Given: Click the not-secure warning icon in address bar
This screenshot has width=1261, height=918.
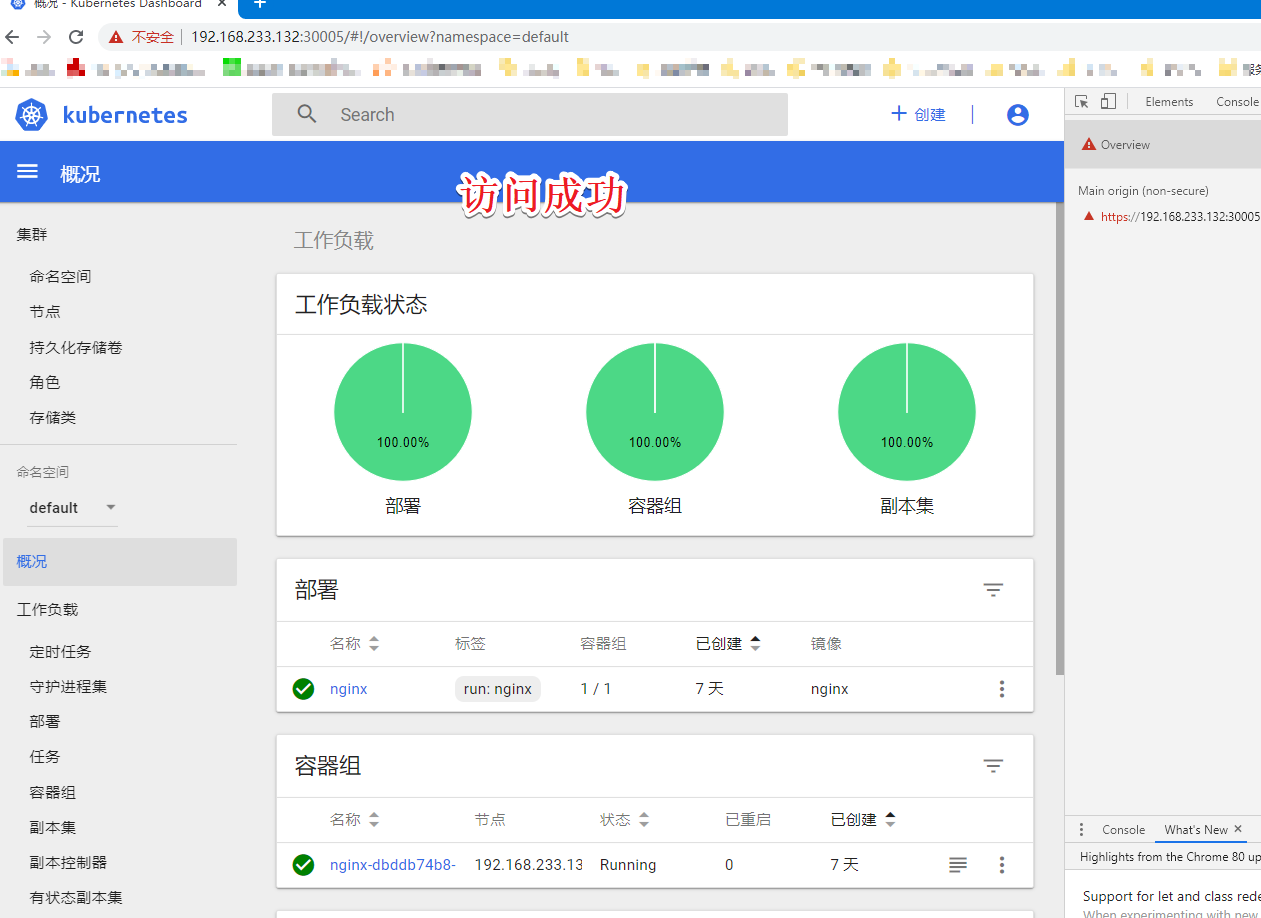Looking at the screenshot, I should 116,37.
